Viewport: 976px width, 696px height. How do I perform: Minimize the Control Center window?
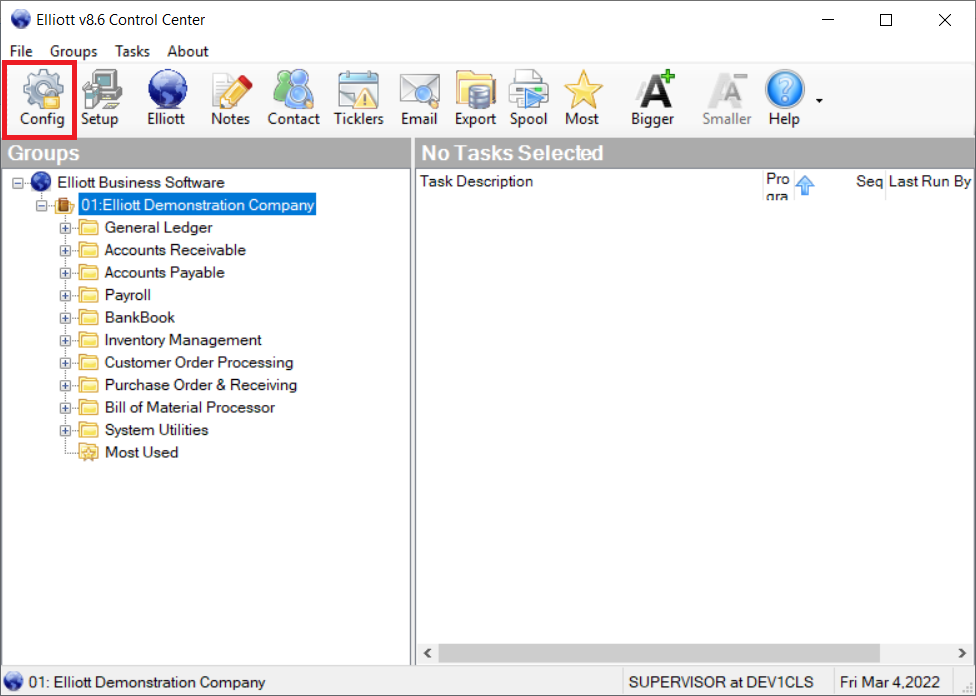(828, 20)
